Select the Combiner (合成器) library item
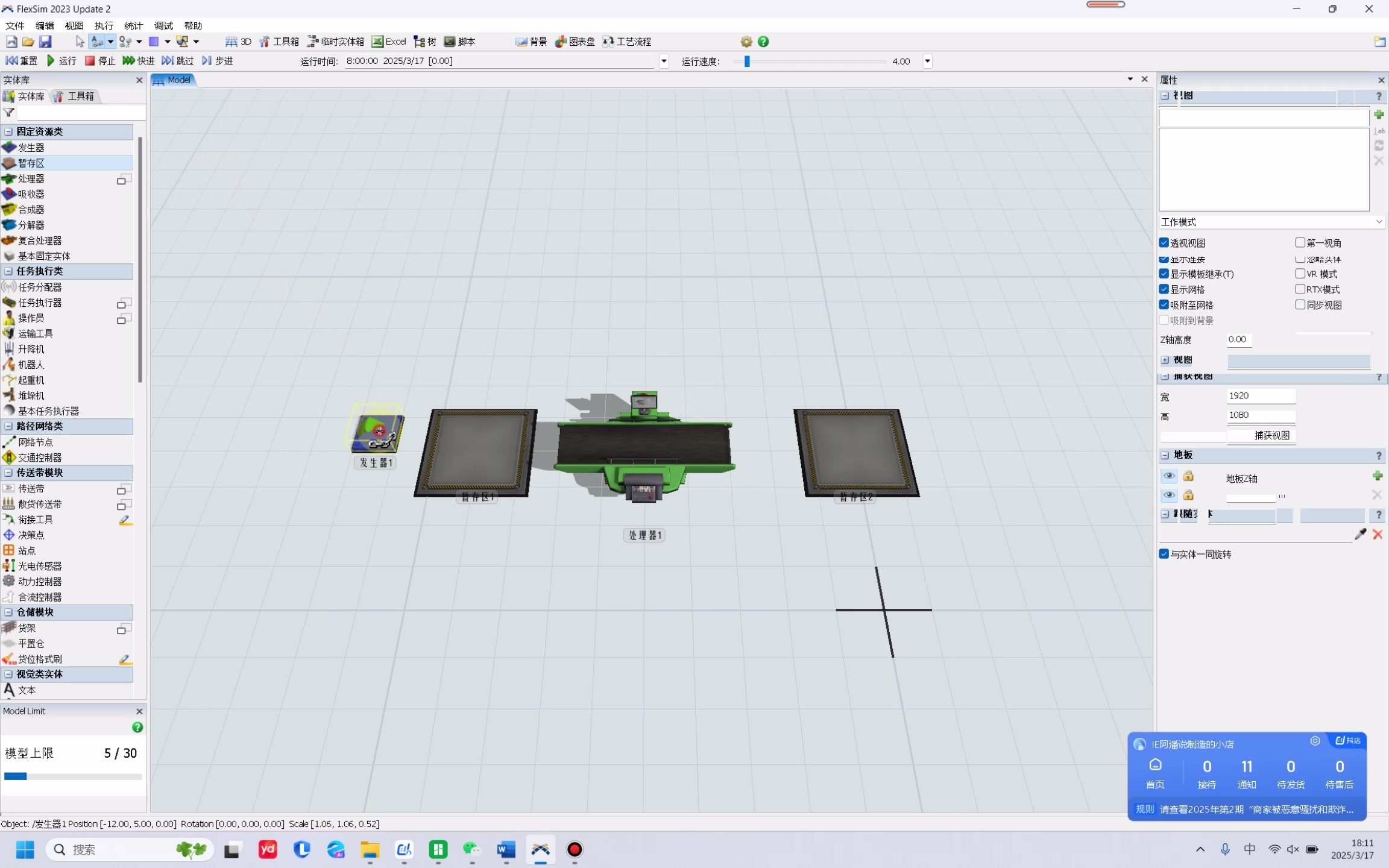The height and width of the screenshot is (868, 1389). [31, 210]
